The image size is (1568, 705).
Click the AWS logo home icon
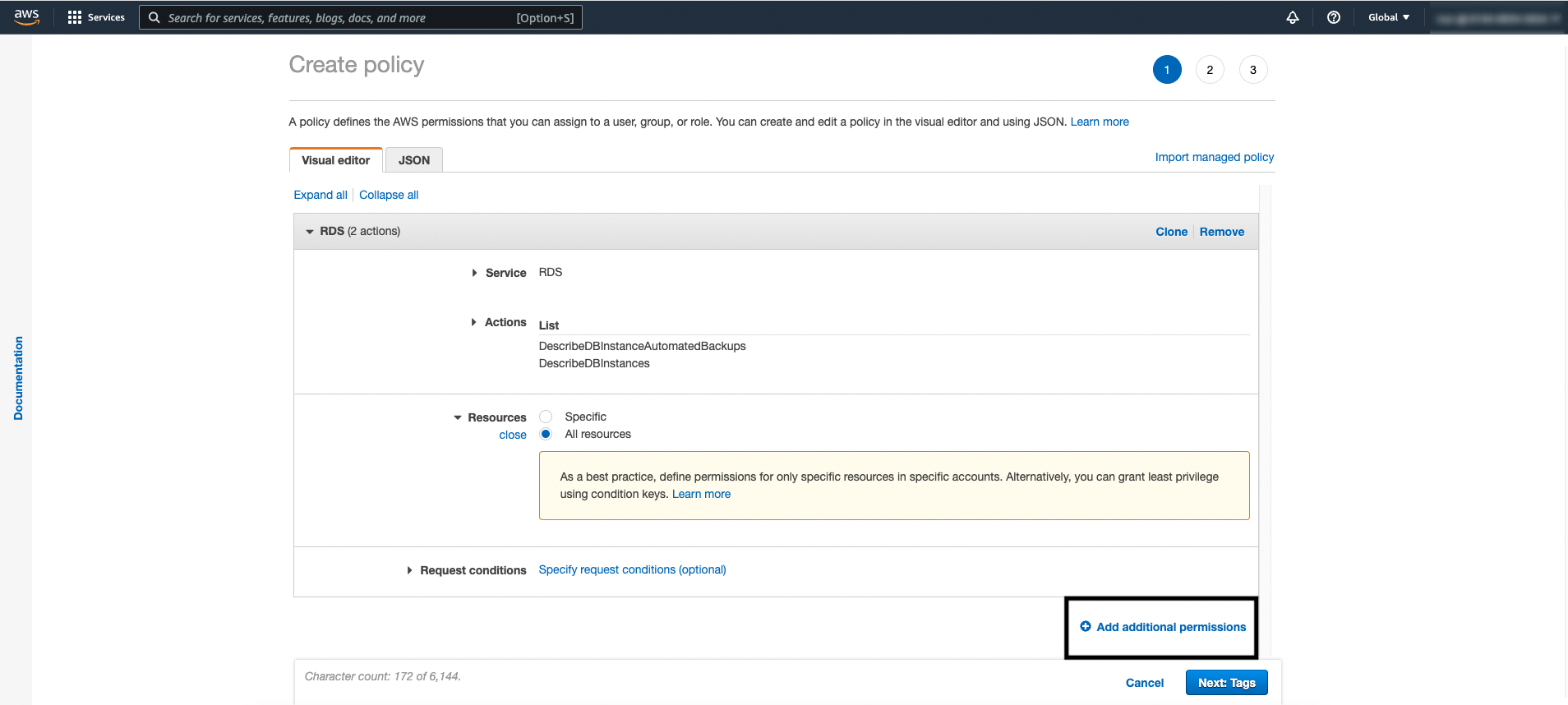[x=27, y=17]
